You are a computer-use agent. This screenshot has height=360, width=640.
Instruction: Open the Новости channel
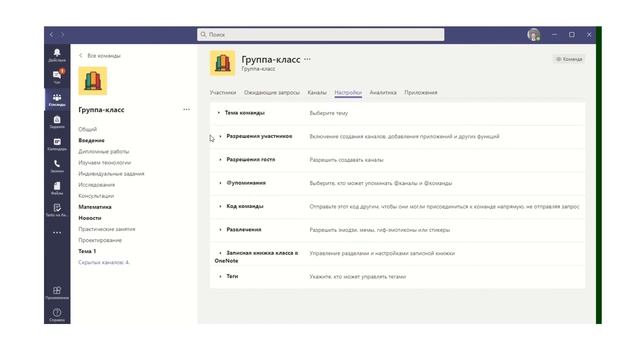point(90,218)
